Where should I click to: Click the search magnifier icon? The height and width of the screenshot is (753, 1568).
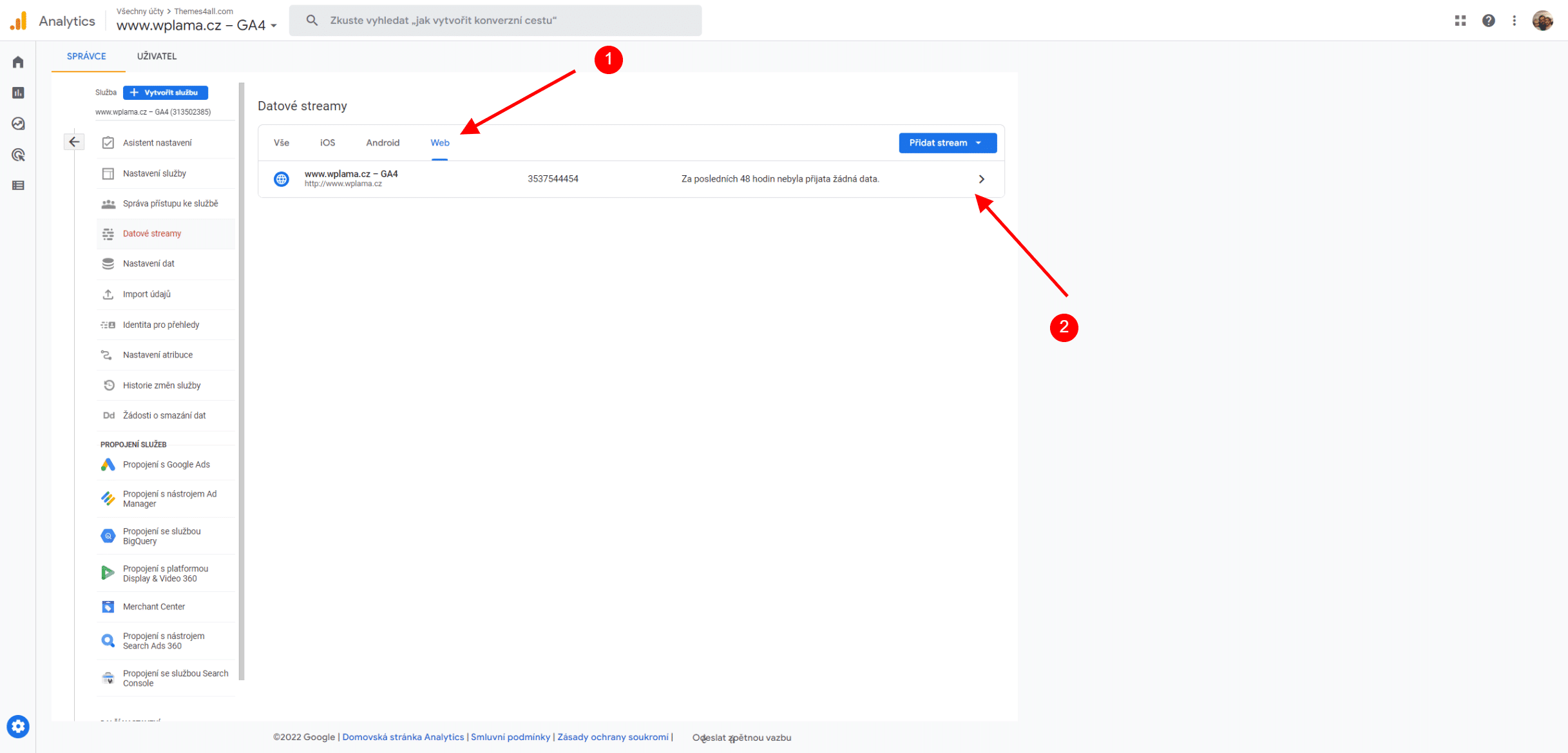[x=312, y=21]
